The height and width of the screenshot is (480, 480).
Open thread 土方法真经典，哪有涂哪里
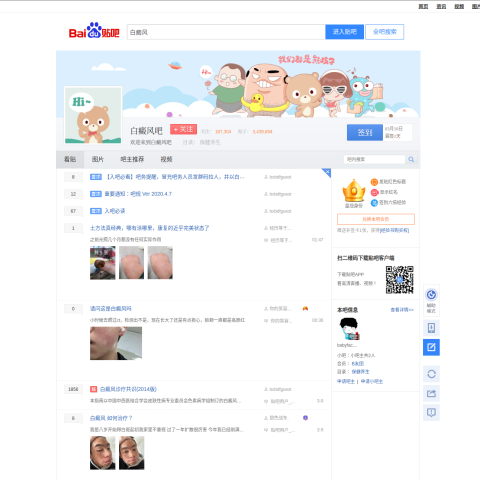pyautogui.click(x=149, y=228)
